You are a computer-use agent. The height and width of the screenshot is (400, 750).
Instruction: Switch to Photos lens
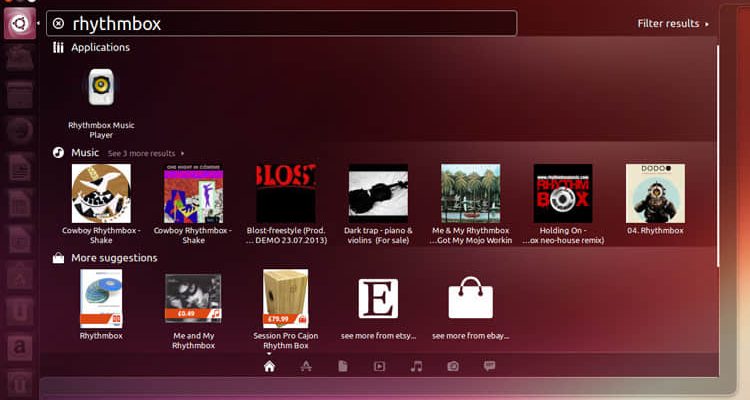pos(453,367)
